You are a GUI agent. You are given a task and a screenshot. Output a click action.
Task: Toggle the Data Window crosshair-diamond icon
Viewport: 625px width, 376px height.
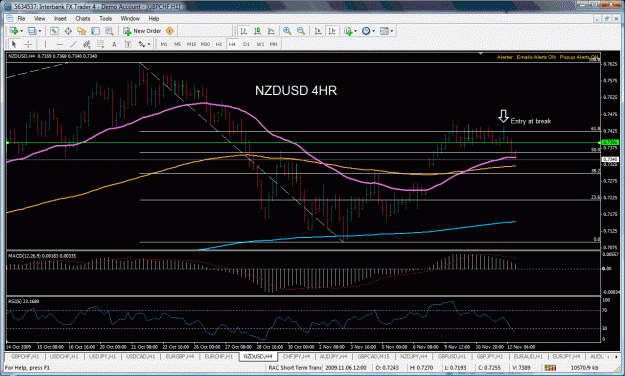[x=68, y=31]
